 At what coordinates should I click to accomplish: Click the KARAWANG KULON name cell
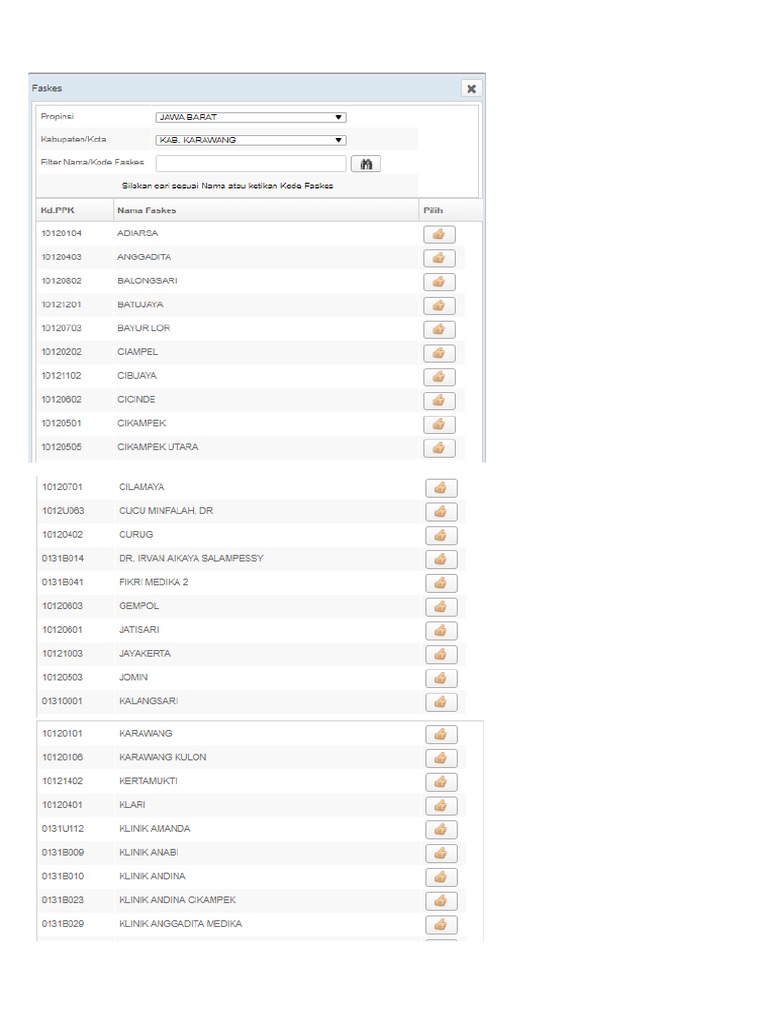tap(163, 757)
